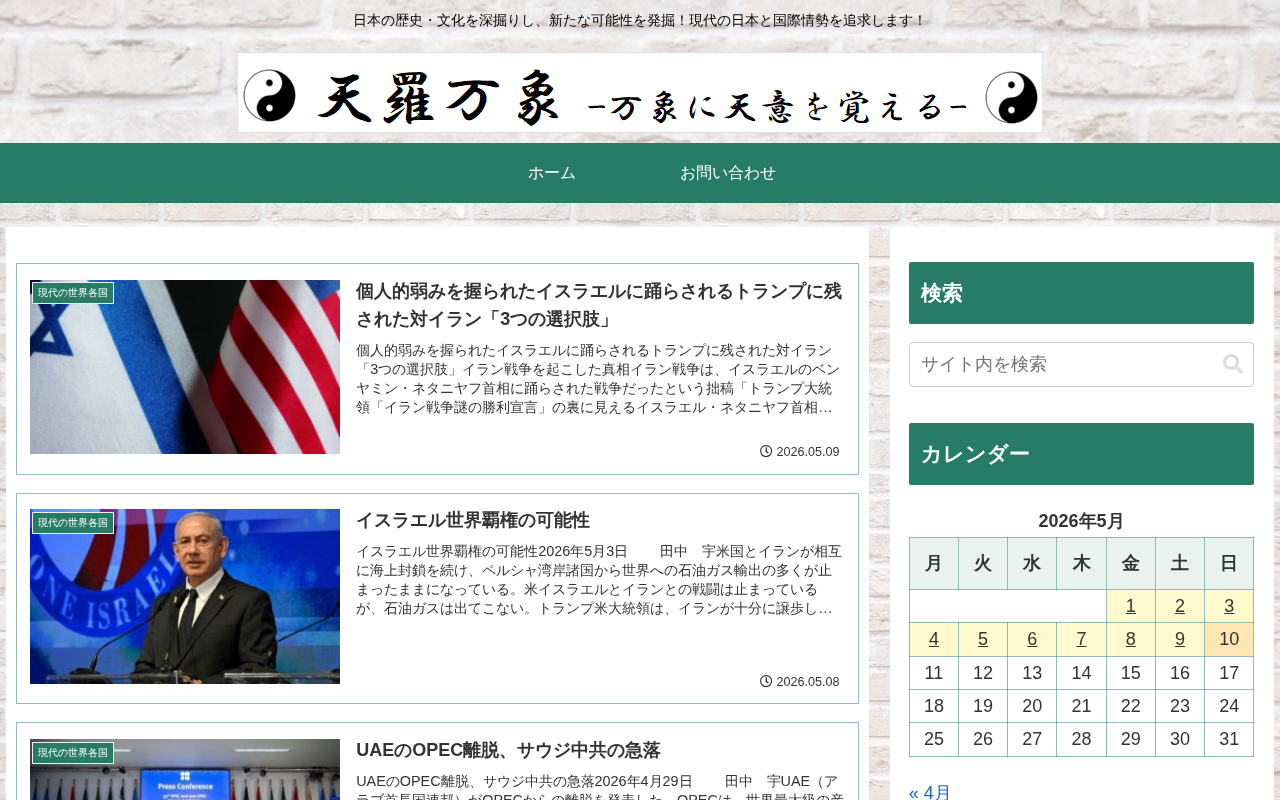
Task: Open the お問い合わせ menu item
Action: [728, 173]
